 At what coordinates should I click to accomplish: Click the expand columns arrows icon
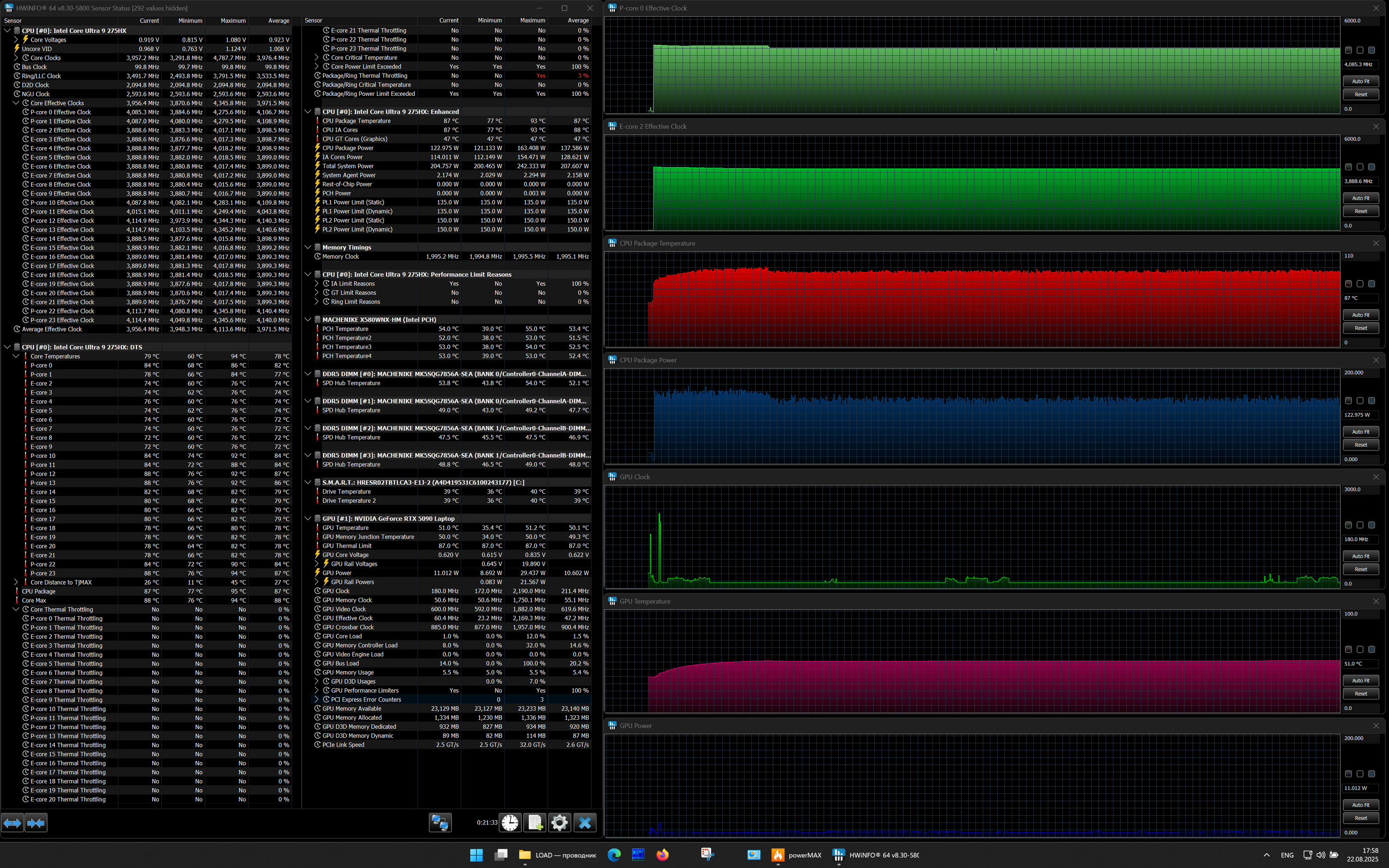pos(13,823)
